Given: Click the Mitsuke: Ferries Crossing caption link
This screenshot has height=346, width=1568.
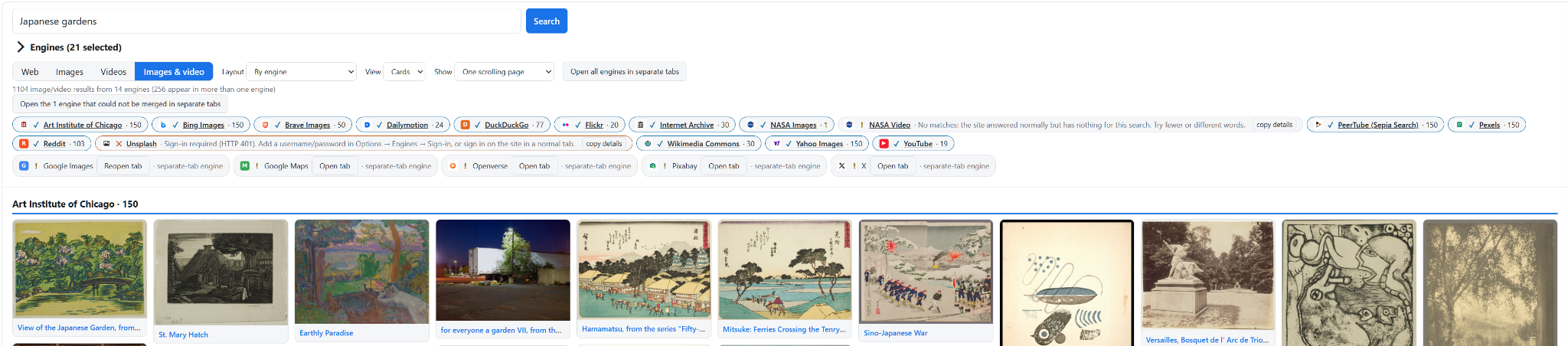Looking at the screenshot, I should [784, 329].
